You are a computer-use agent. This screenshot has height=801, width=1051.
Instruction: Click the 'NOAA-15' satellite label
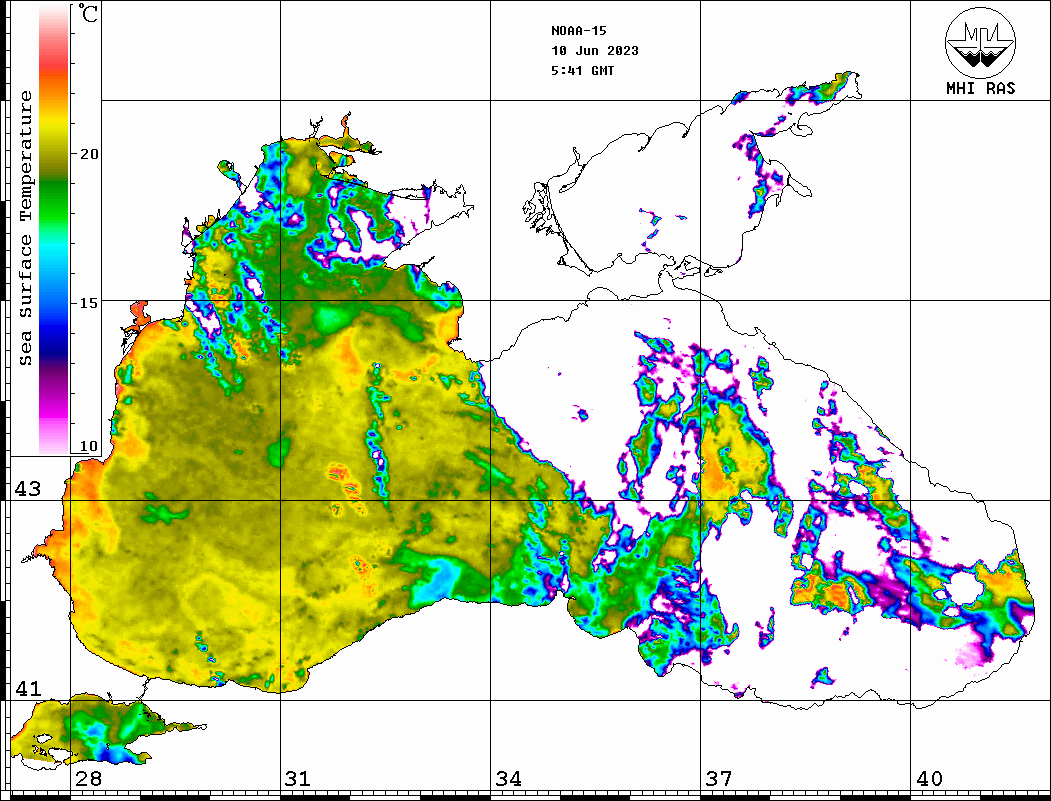pos(578,31)
